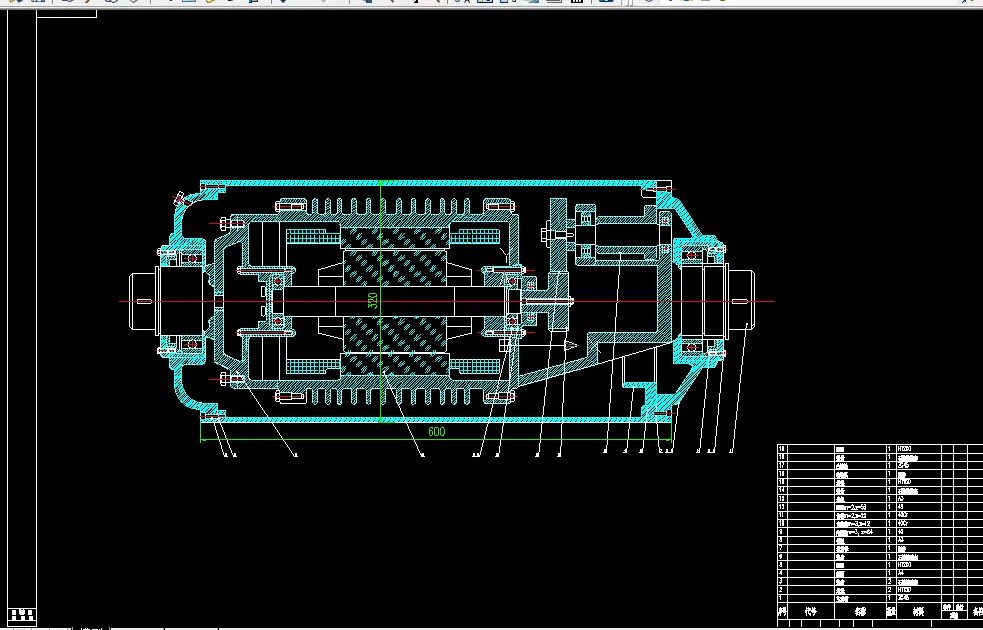
Task: Select the 600 length dimension text
Action: point(436,432)
